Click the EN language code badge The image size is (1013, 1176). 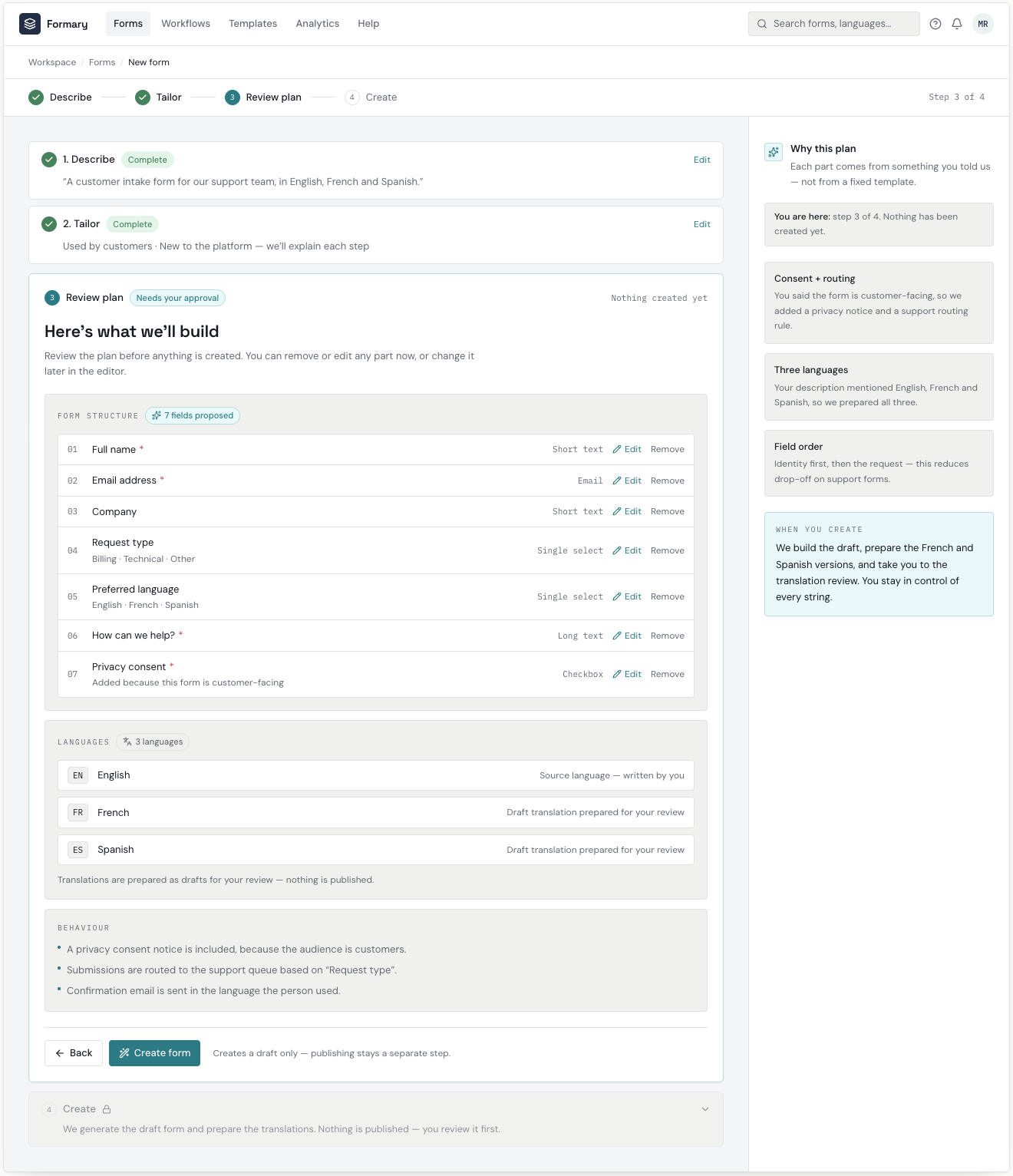tap(78, 775)
